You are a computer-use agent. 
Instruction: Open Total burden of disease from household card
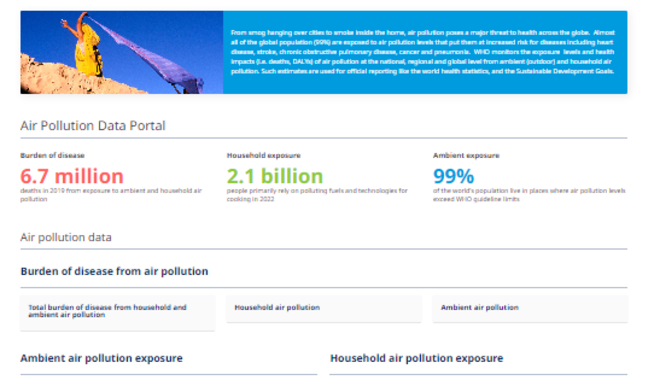tap(117, 313)
